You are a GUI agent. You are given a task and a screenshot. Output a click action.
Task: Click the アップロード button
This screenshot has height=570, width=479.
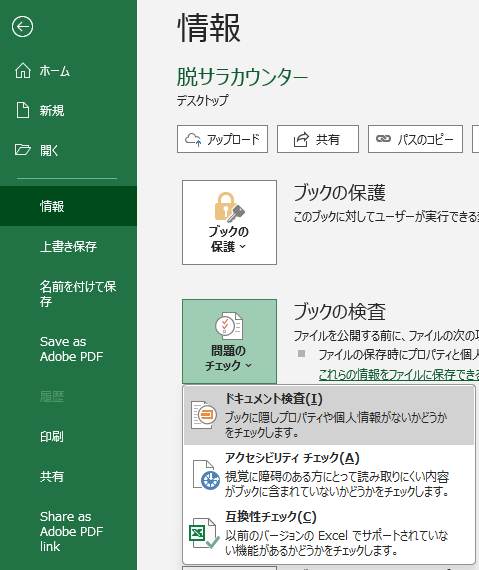tap(222, 139)
